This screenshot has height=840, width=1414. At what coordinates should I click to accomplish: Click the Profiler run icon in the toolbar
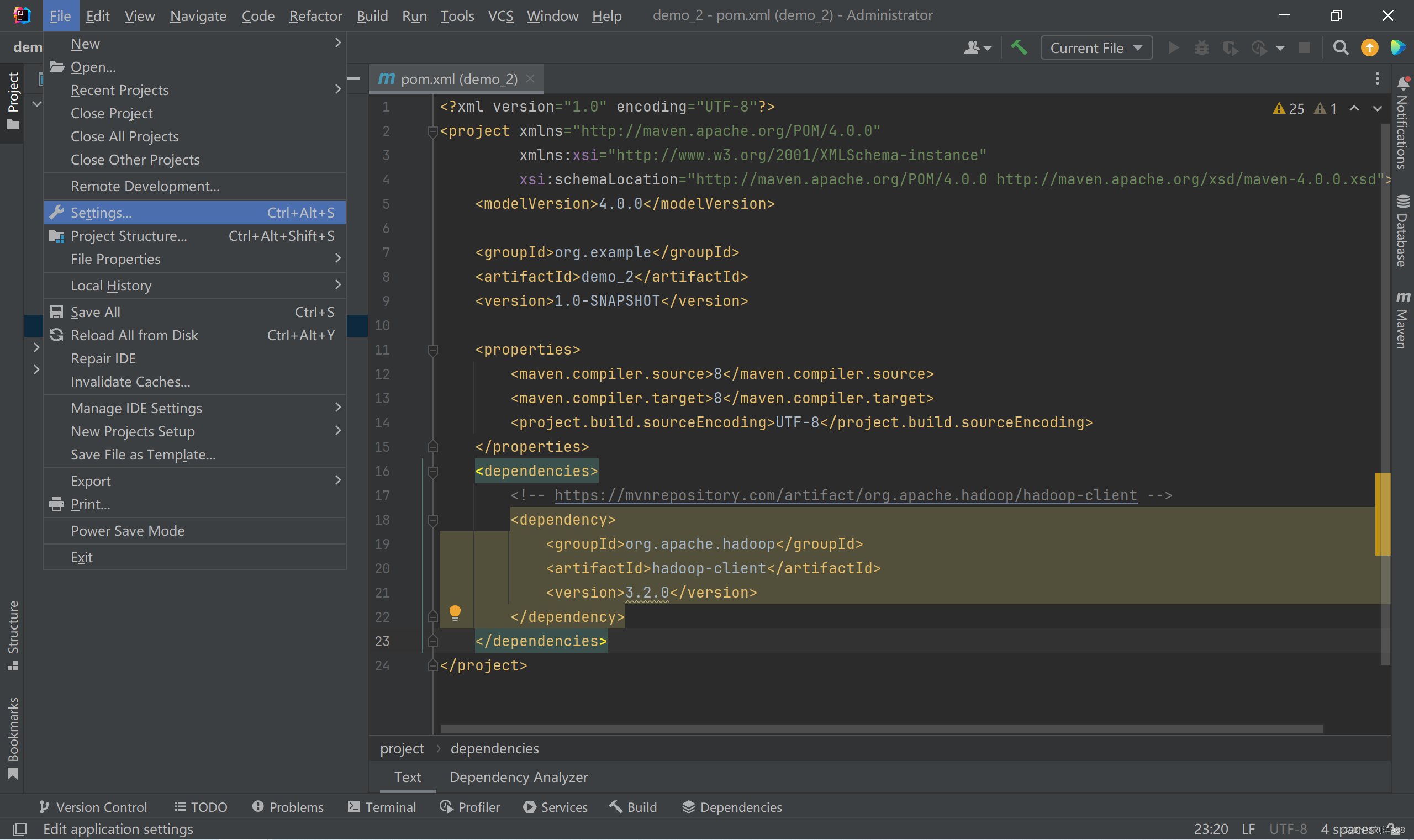[x=1259, y=47]
